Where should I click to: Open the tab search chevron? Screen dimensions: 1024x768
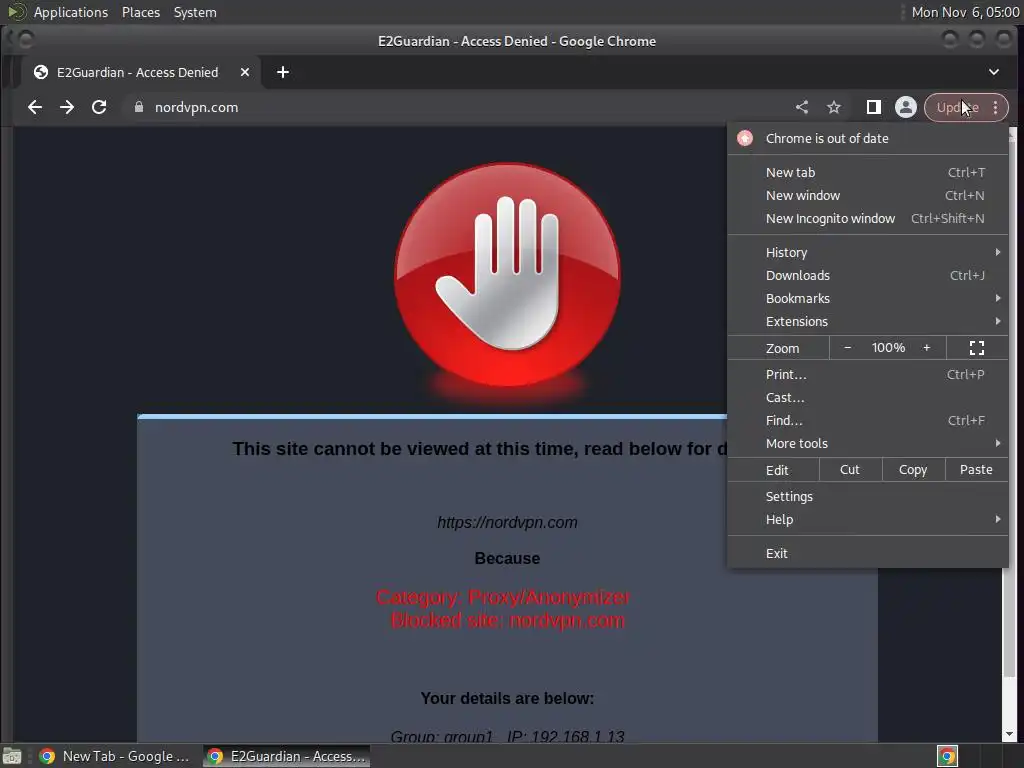point(993,72)
